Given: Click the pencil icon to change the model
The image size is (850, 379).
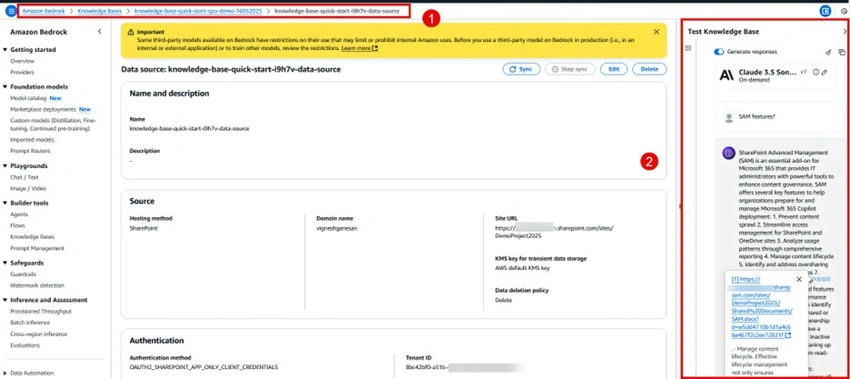Looking at the screenshot, I should click(824, 72).
